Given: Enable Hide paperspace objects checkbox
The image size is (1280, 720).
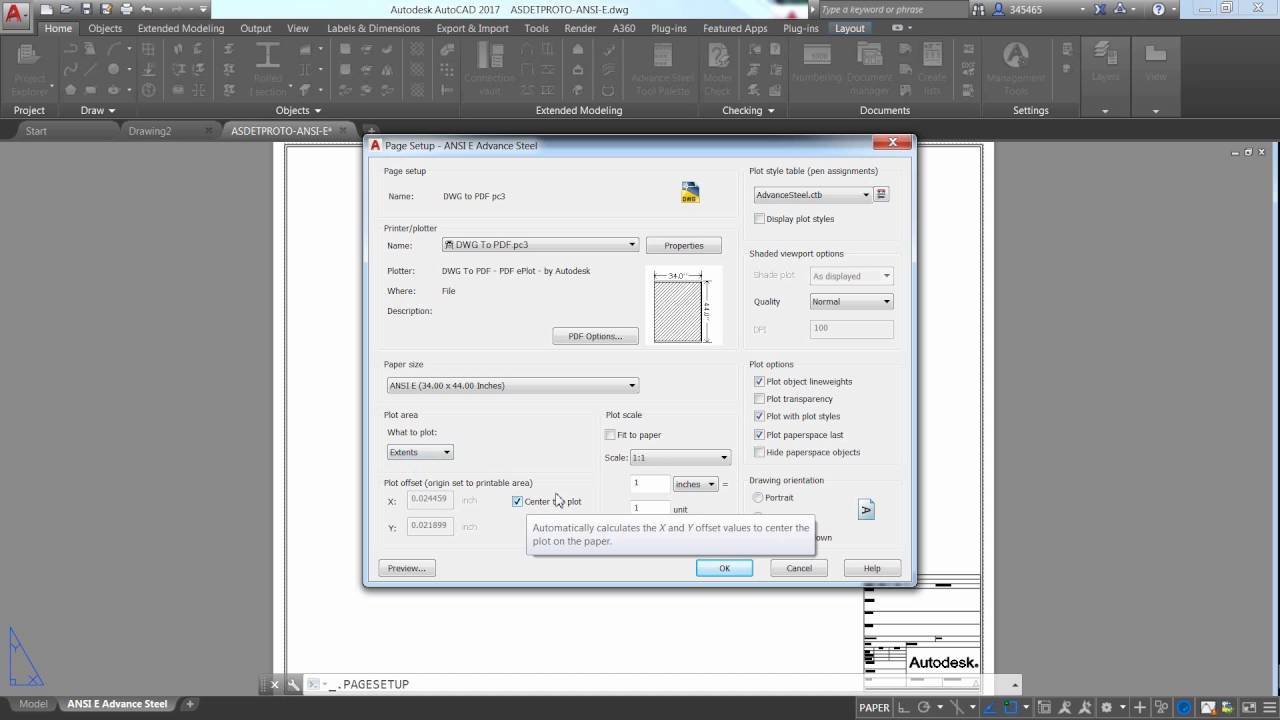Looking at the screenshot, I should pyautogui.click(x=760, y=452).
